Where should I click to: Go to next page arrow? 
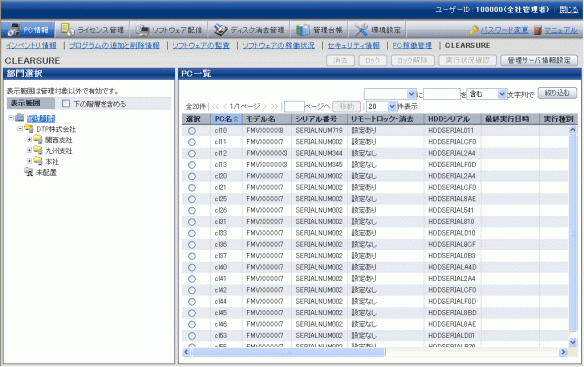click(x=265, y=107)
